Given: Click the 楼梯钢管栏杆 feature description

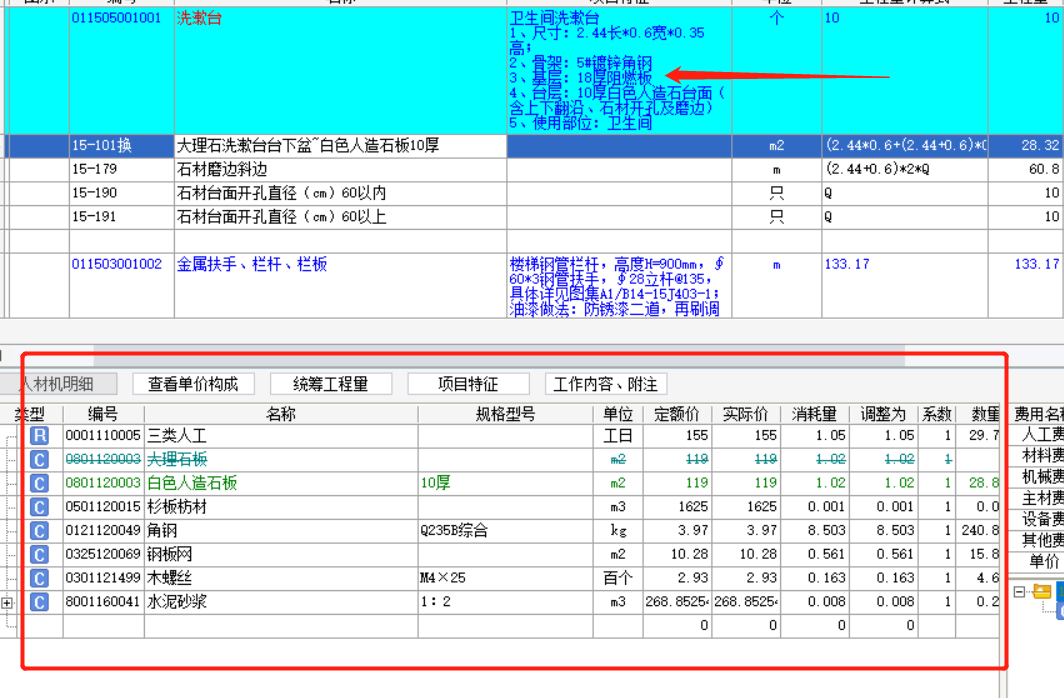Looking at the screenshot, I should pos(619,286).
